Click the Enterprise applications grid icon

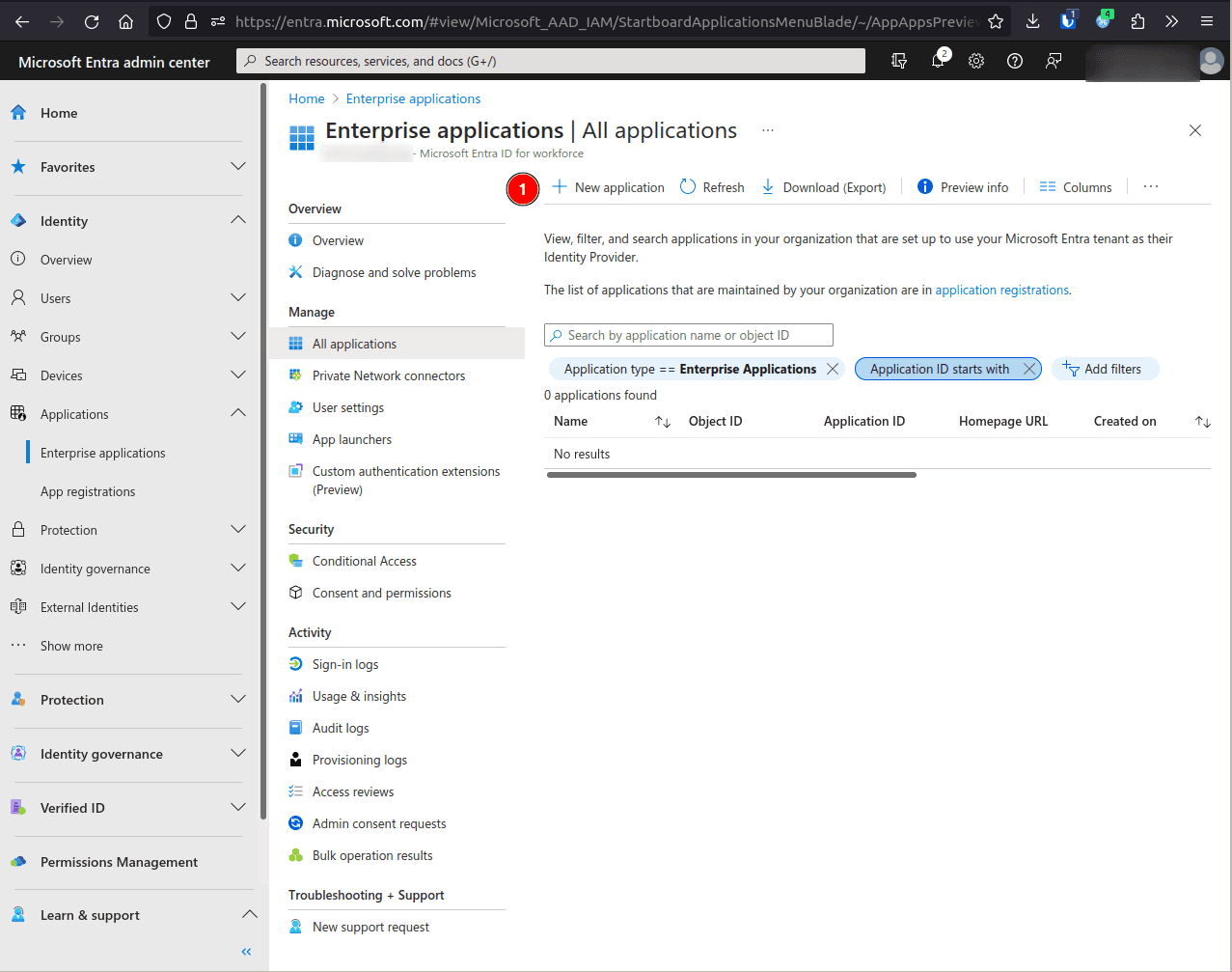point(302,138)
